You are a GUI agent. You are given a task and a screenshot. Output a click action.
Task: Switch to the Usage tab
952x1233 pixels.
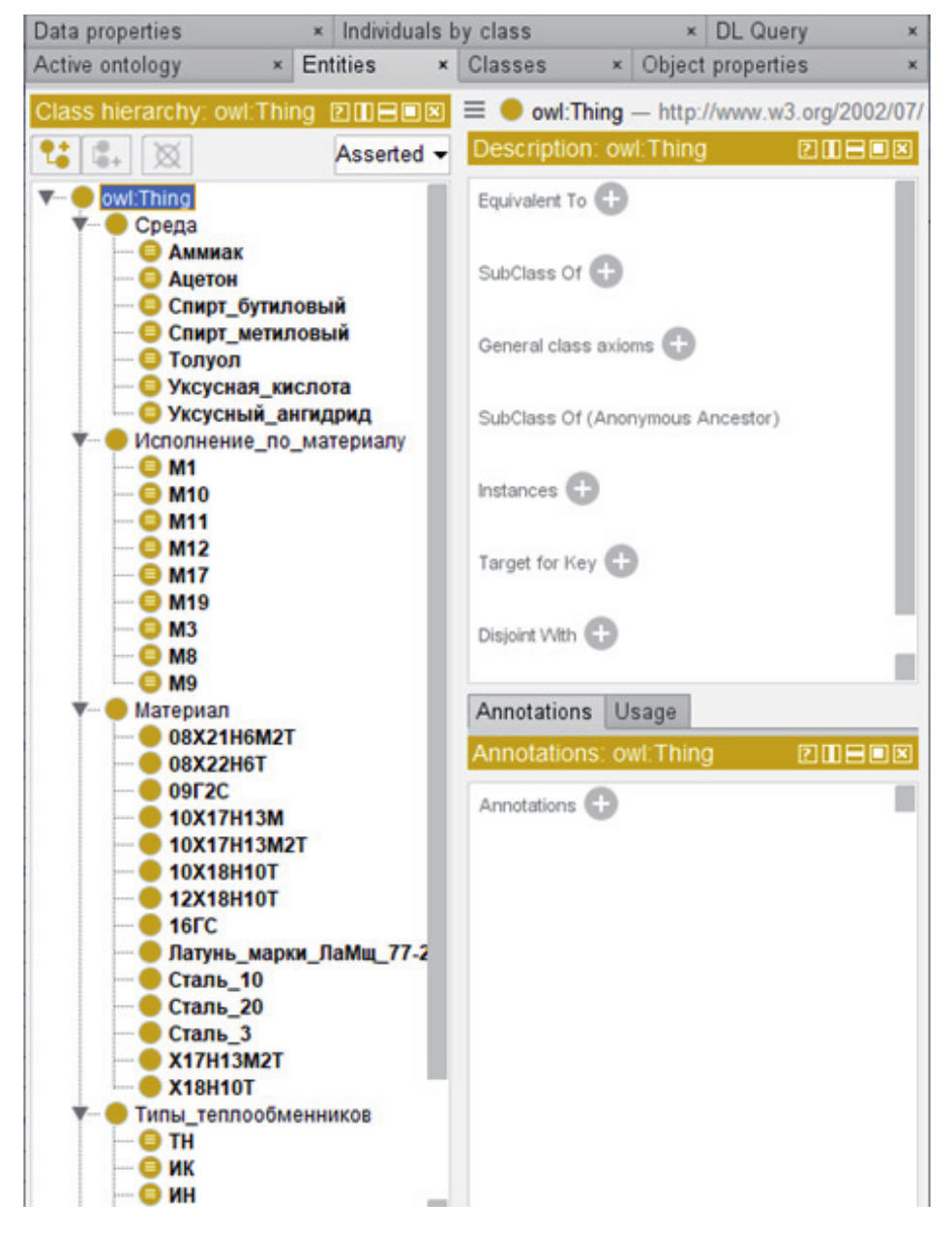tap(645, 711)
